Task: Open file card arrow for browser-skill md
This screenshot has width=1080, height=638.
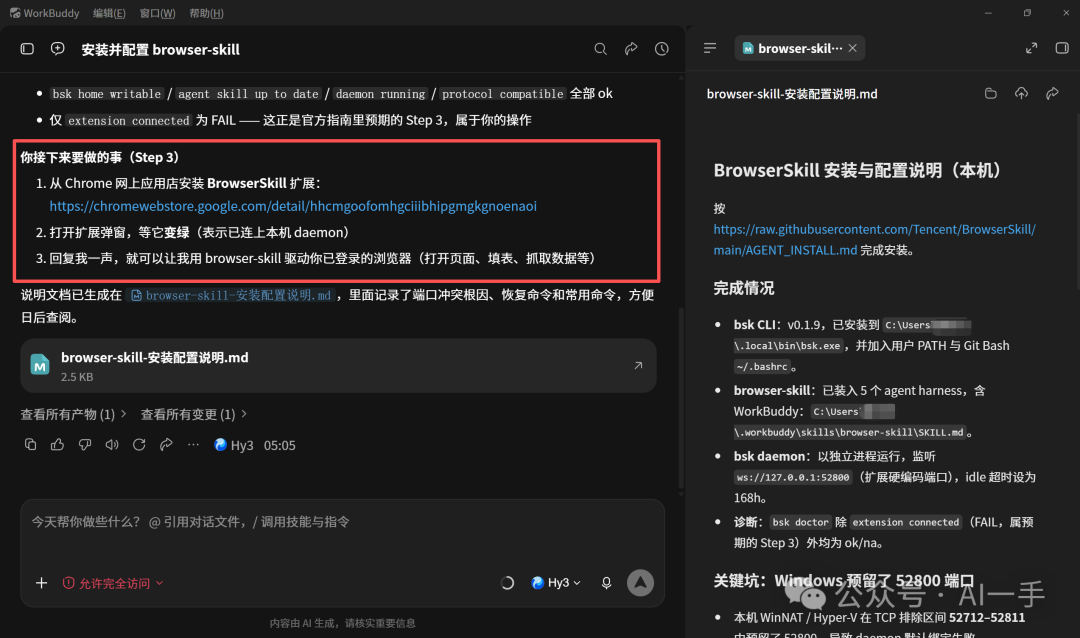Action: tap(638, 366)
